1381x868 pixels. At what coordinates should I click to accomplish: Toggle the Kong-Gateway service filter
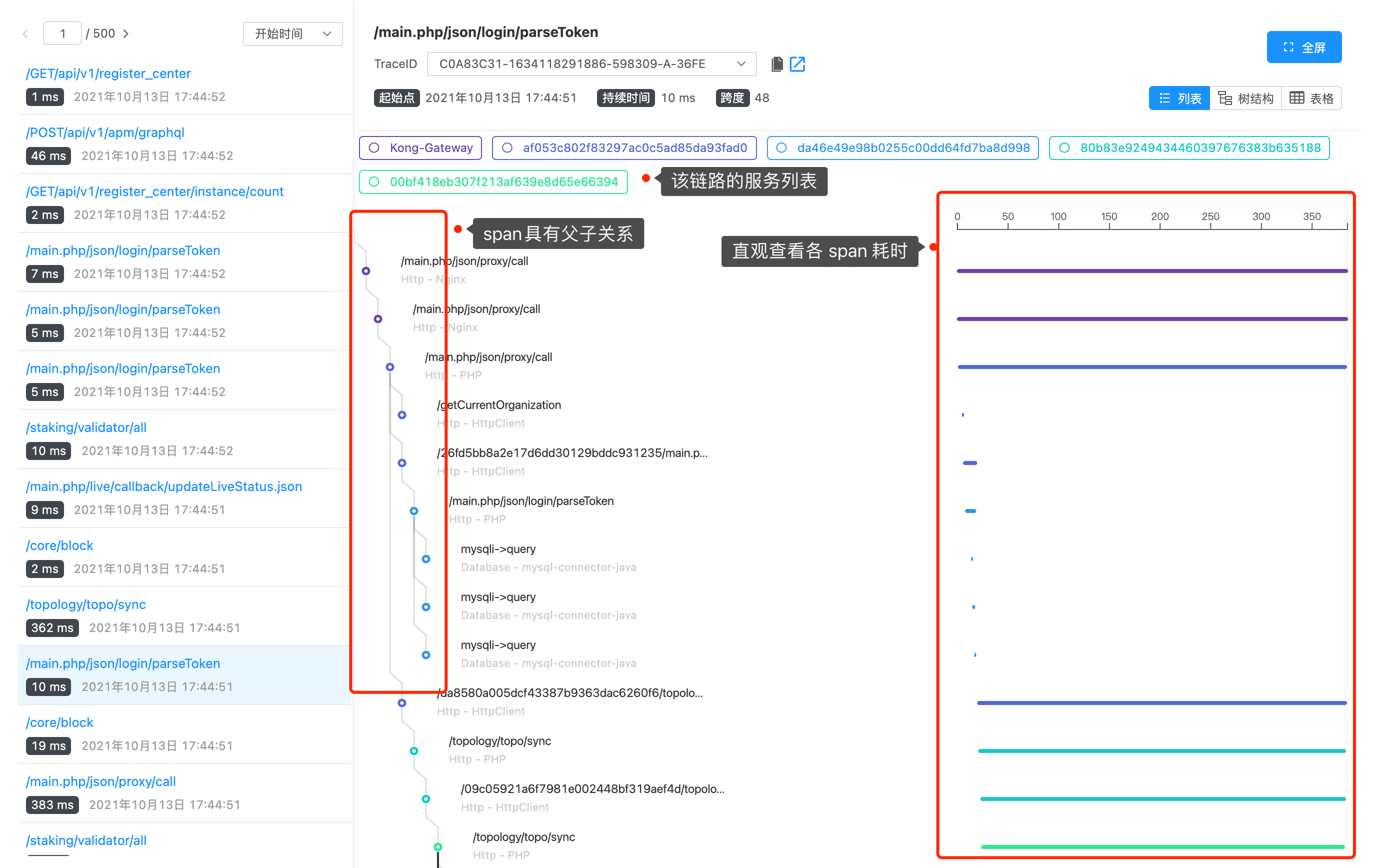420,148
